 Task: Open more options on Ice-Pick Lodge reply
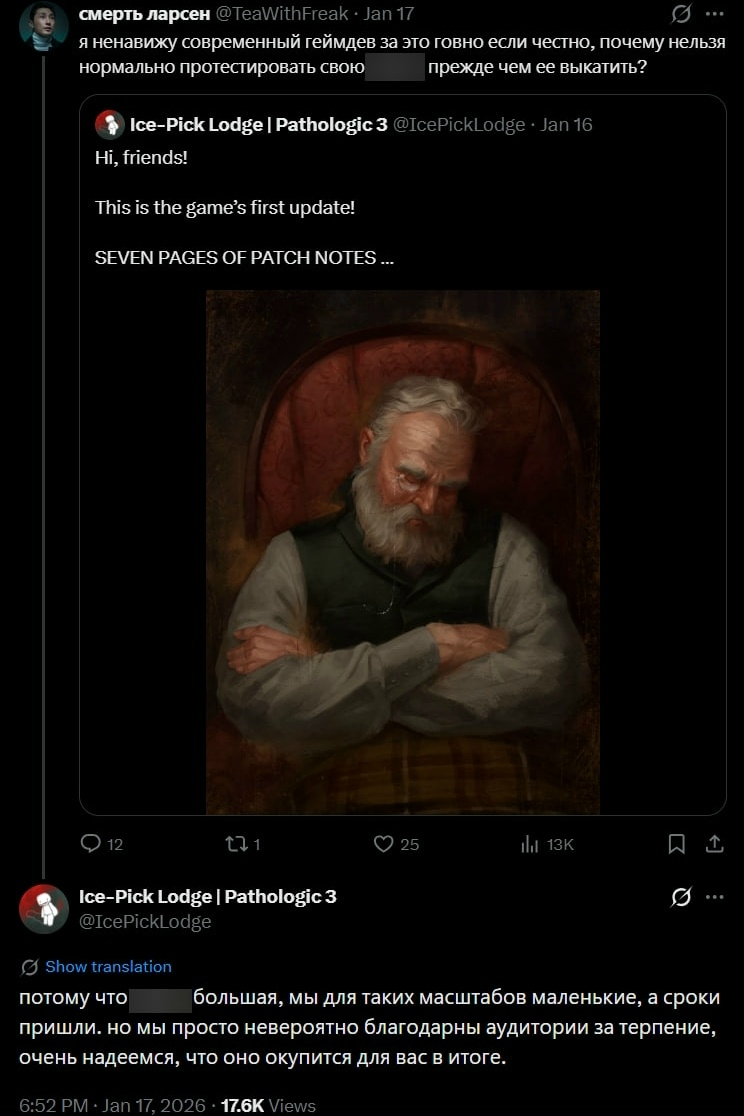coord(713,897)
